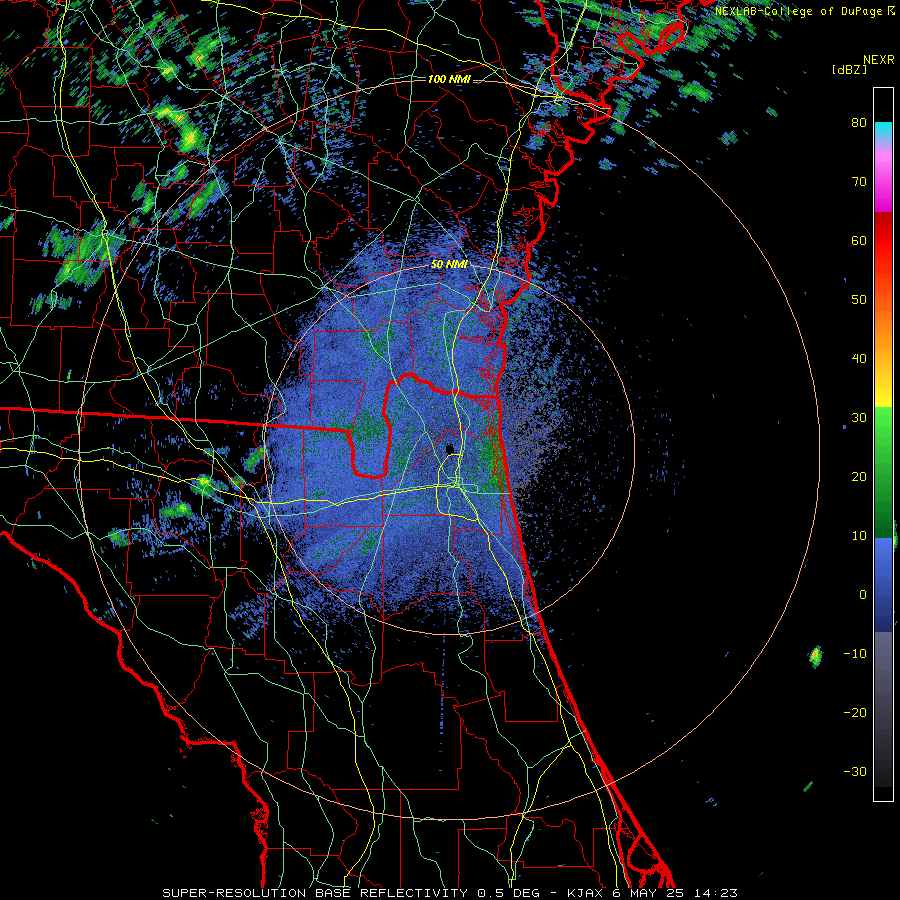Click the 10 value on the dBZ scale
900x900 pixels.
pyautogui.click(x=859, y=536)
